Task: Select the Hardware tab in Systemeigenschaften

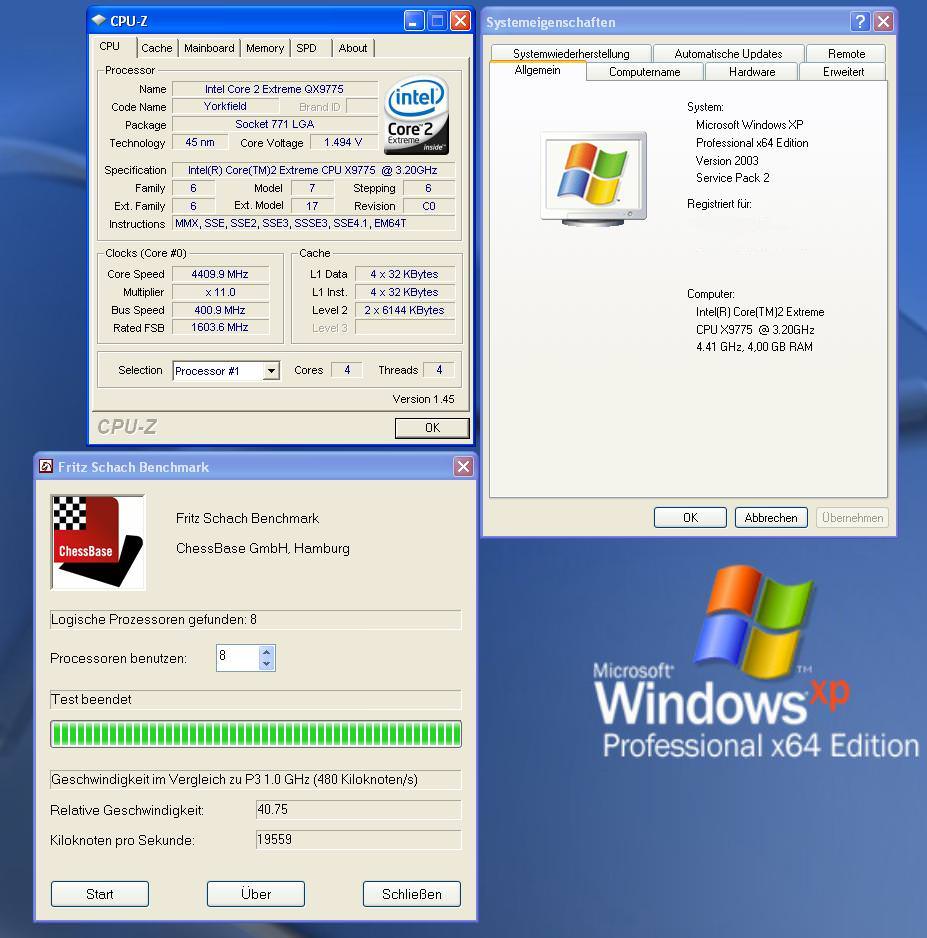Action: (x=751, y=72)
